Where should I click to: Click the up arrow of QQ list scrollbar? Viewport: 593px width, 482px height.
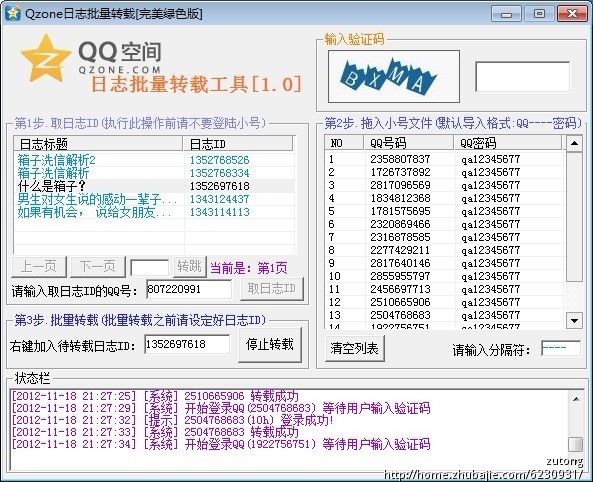tap(574, 143)
